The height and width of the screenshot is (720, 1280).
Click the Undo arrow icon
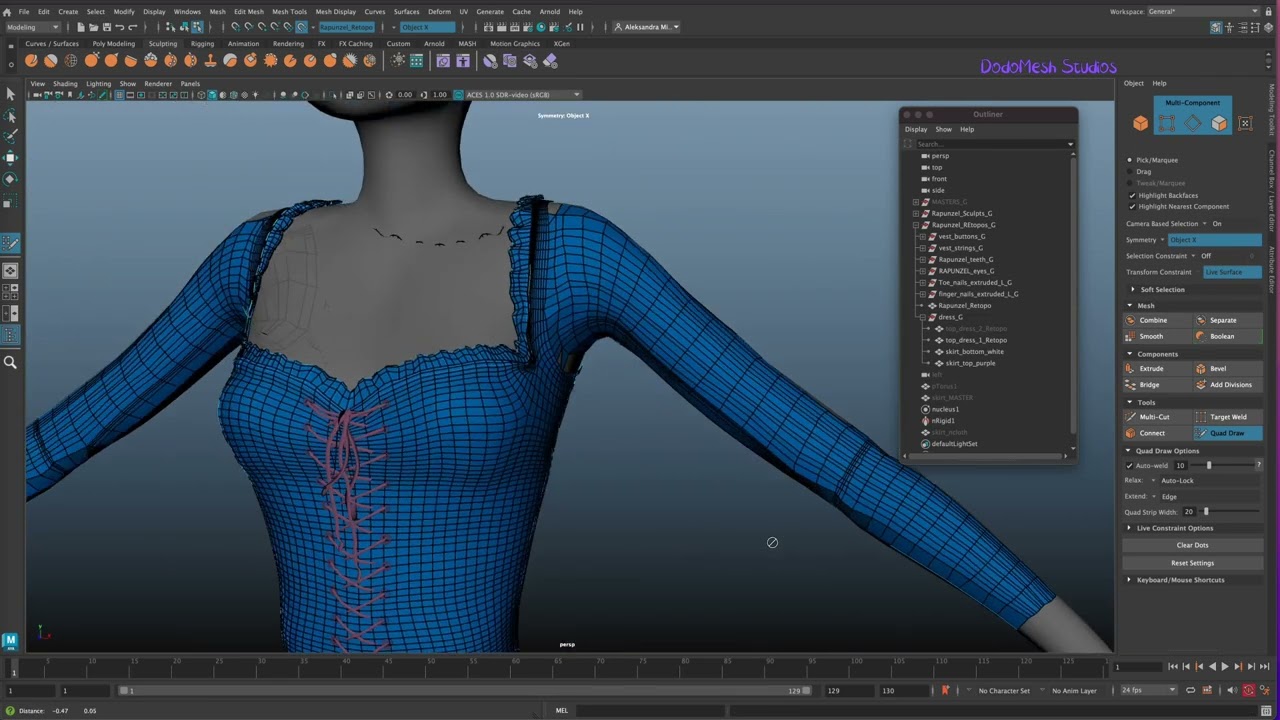(x=119, y=27)
